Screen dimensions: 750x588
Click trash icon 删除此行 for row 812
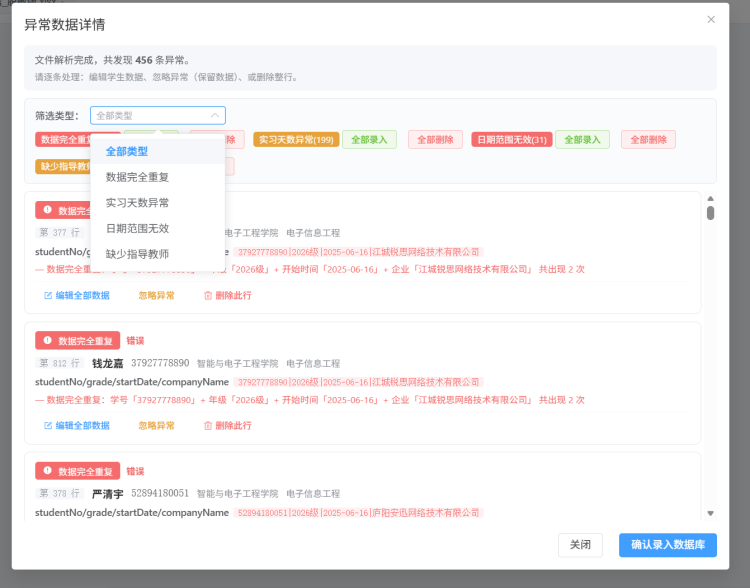tap(208, 425)
